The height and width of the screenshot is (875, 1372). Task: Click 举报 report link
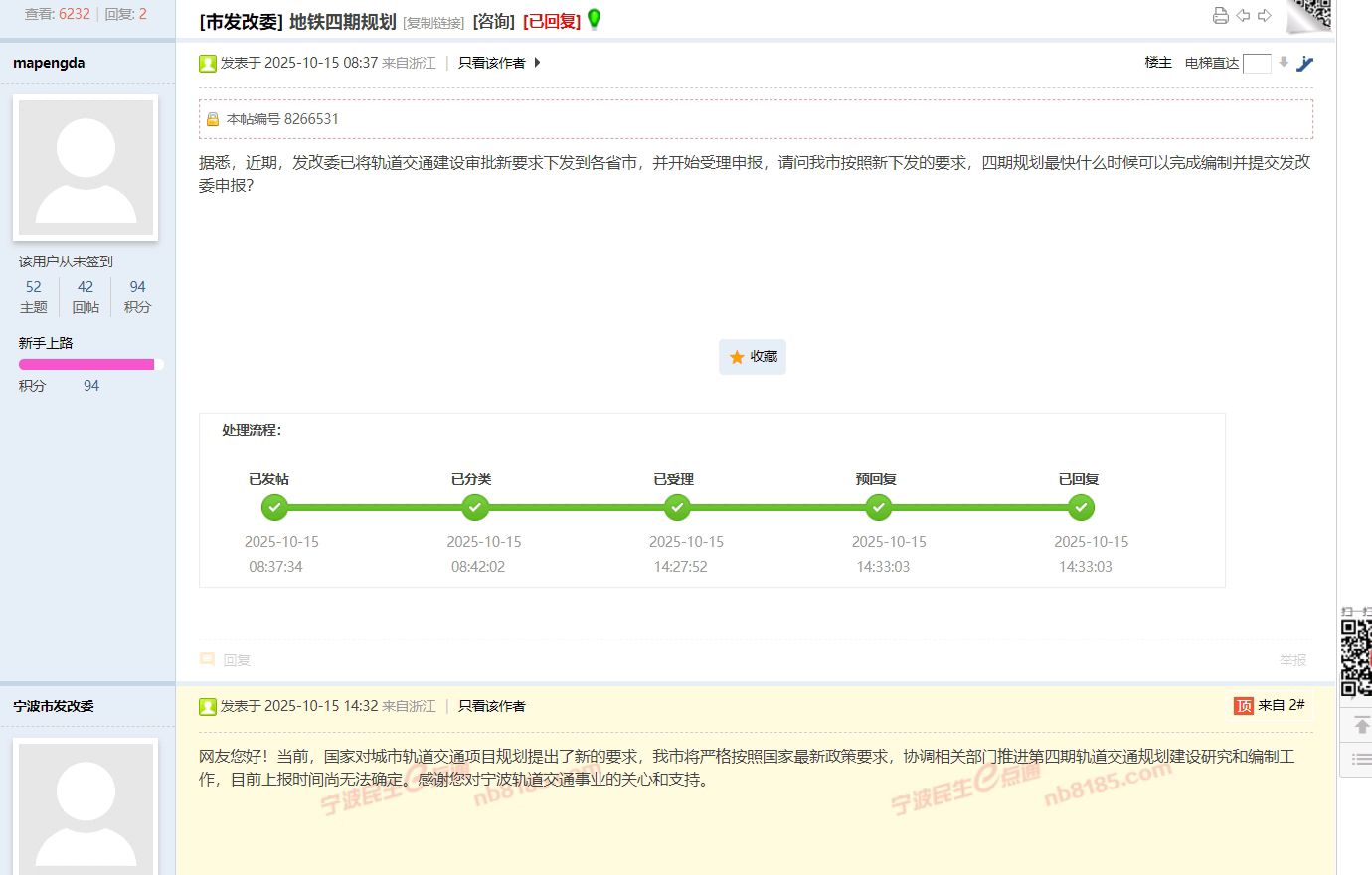tap(1292, 660)
